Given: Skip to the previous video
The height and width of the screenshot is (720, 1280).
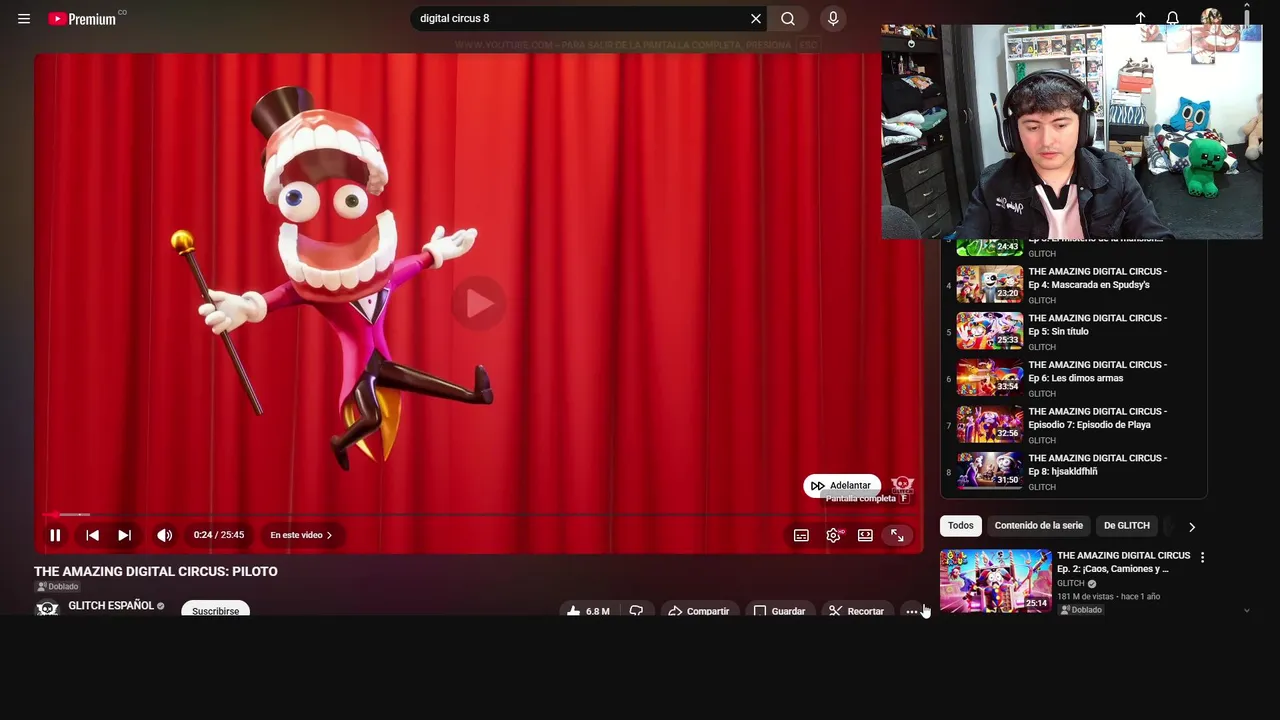Looking at the screenshot, I should pyautogui.click(x=92, y=535).
